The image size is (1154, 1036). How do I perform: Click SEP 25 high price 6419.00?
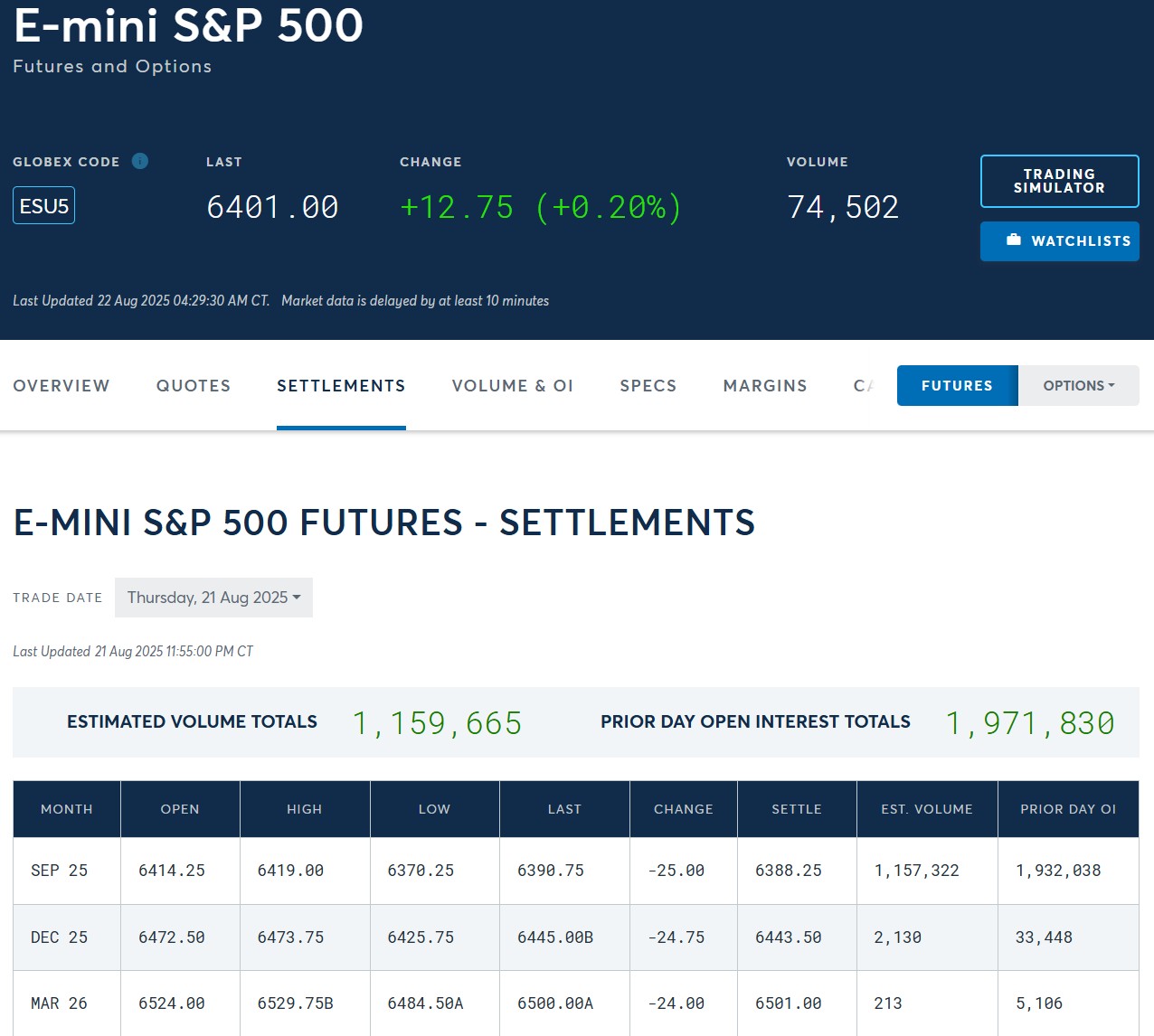coord(290,871)
